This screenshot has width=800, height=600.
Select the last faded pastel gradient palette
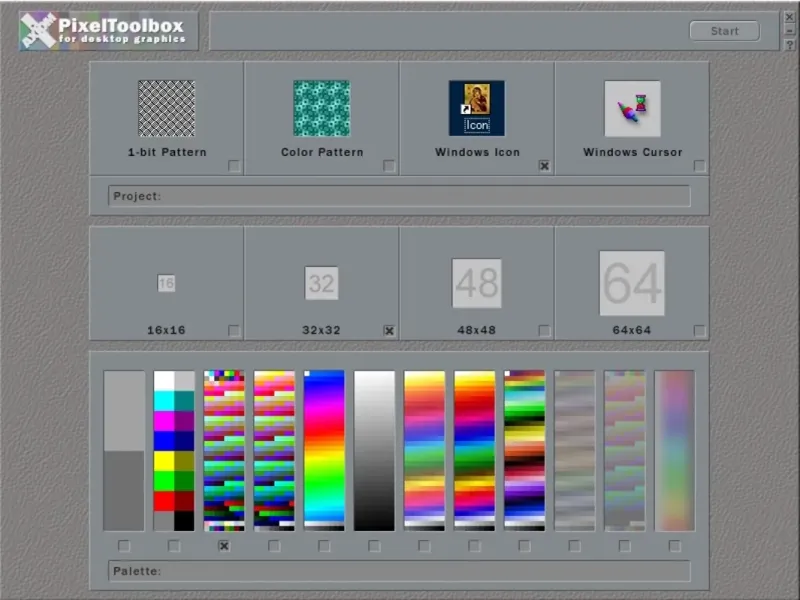pyautogui.click(x=674, y=451)
